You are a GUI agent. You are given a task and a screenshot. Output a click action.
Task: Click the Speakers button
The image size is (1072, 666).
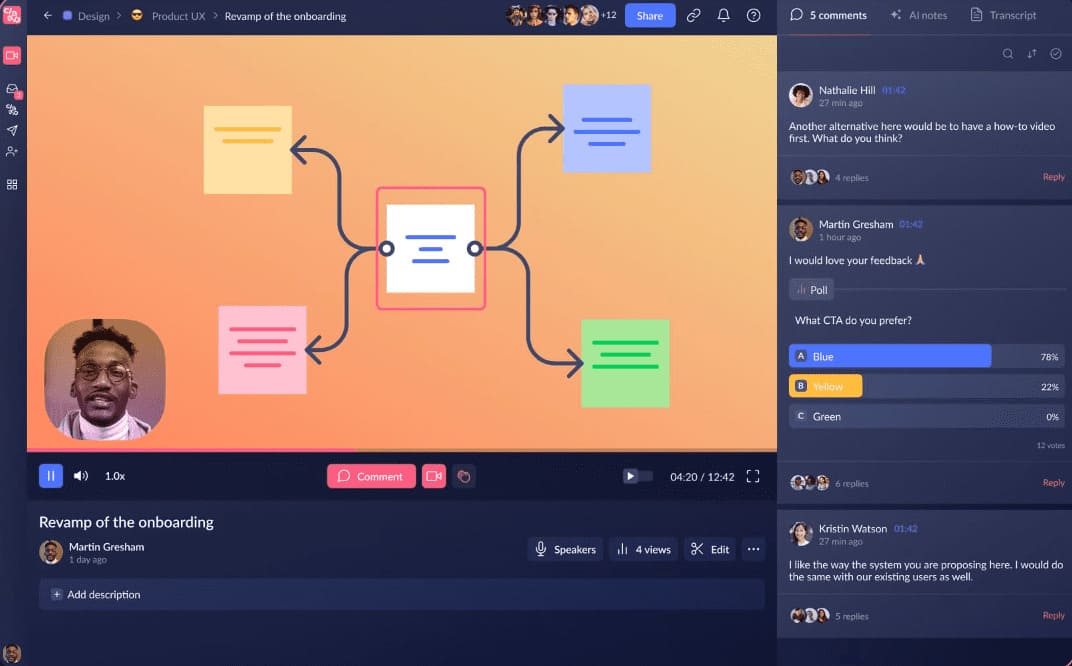pyautogui.click(x=565, y=549)
